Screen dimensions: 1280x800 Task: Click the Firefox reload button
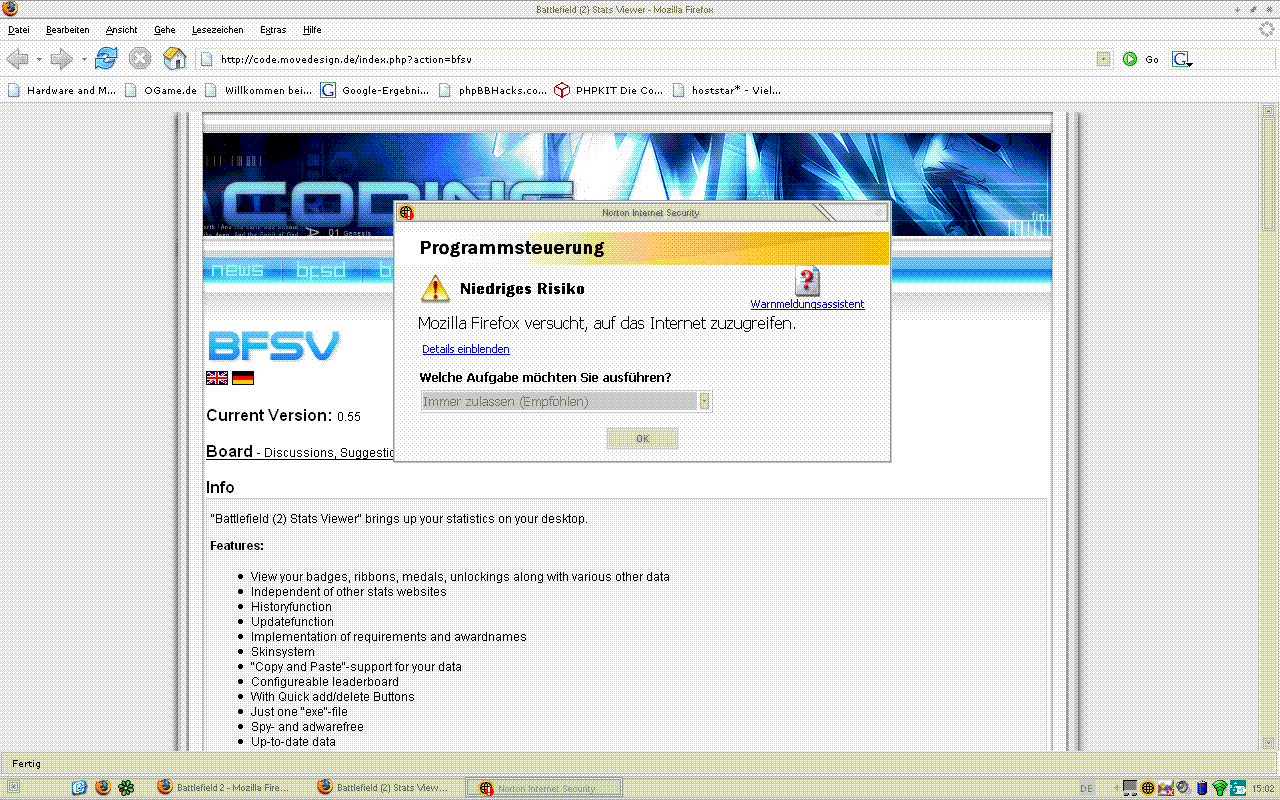click(106, 59)
